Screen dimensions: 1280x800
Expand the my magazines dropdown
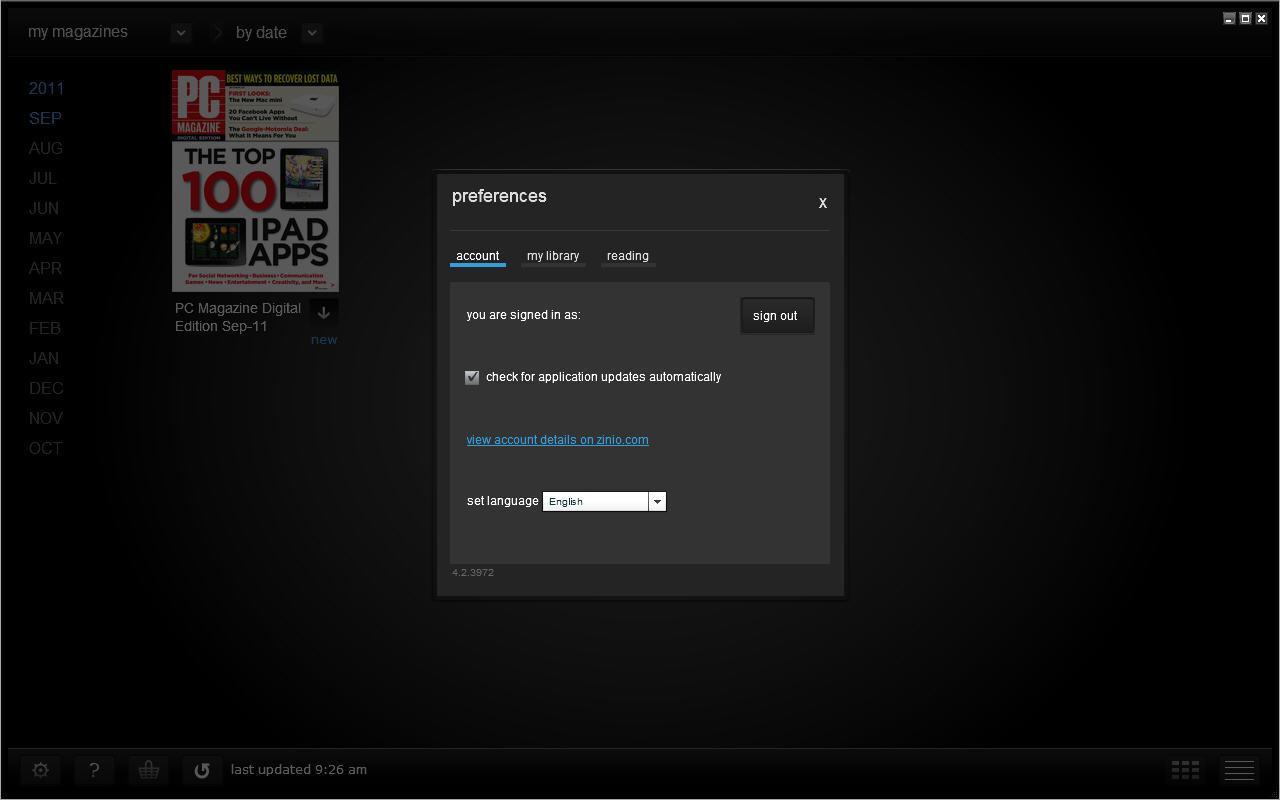point(181,33)
